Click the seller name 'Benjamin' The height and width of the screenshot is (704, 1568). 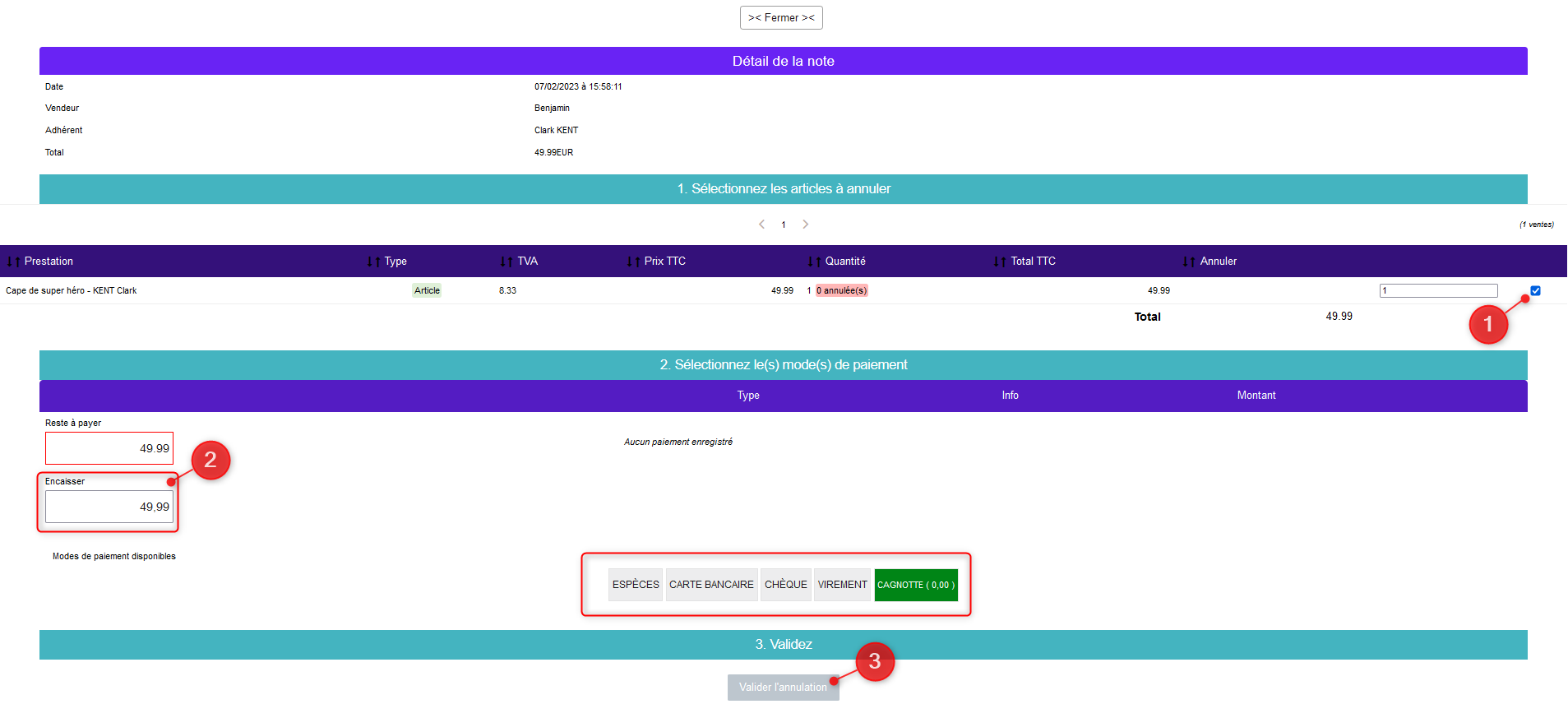tap(552, 108)
